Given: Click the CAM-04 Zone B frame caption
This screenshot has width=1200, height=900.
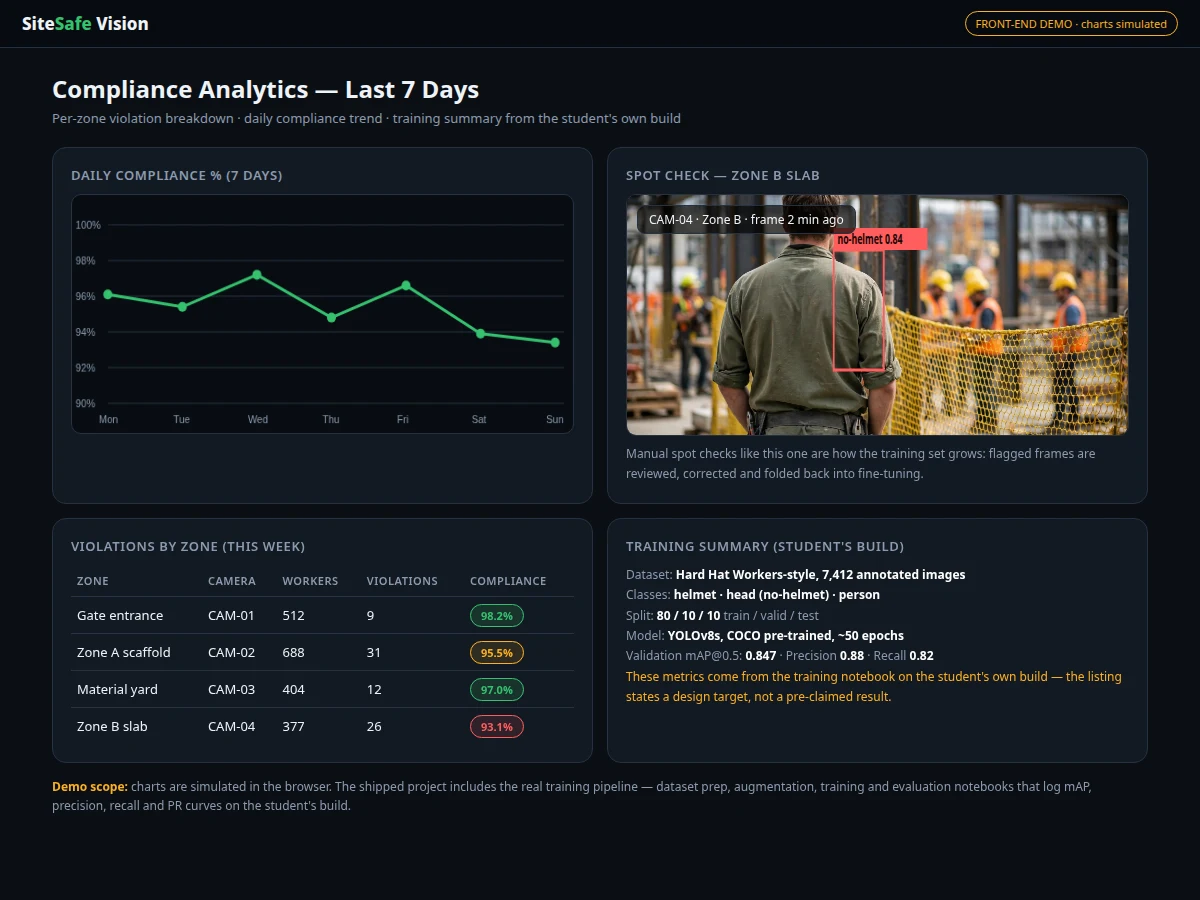Looking at the screenshot, I should [746, 220].
